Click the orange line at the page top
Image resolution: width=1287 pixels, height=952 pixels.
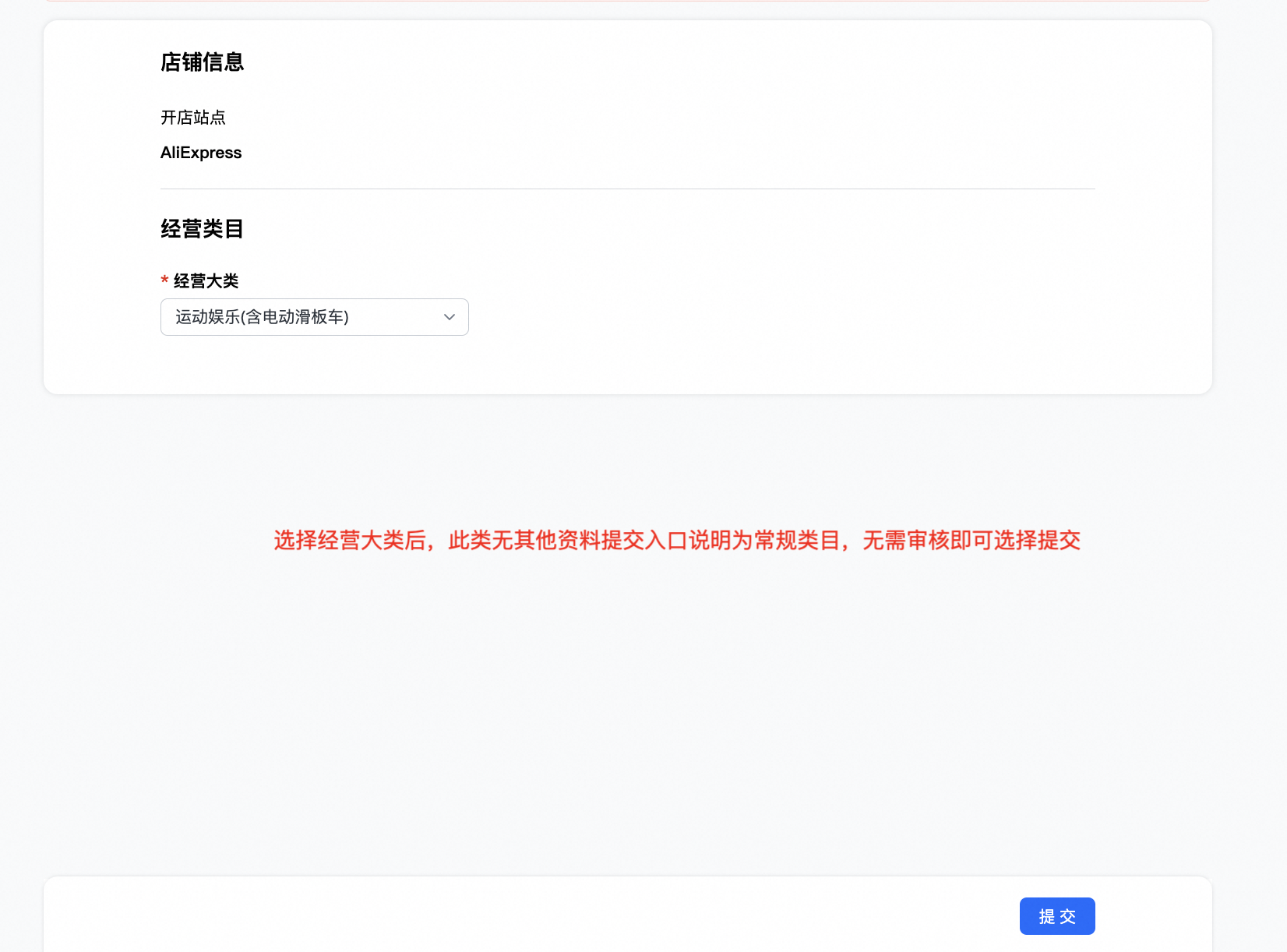(x=627, y=1)
